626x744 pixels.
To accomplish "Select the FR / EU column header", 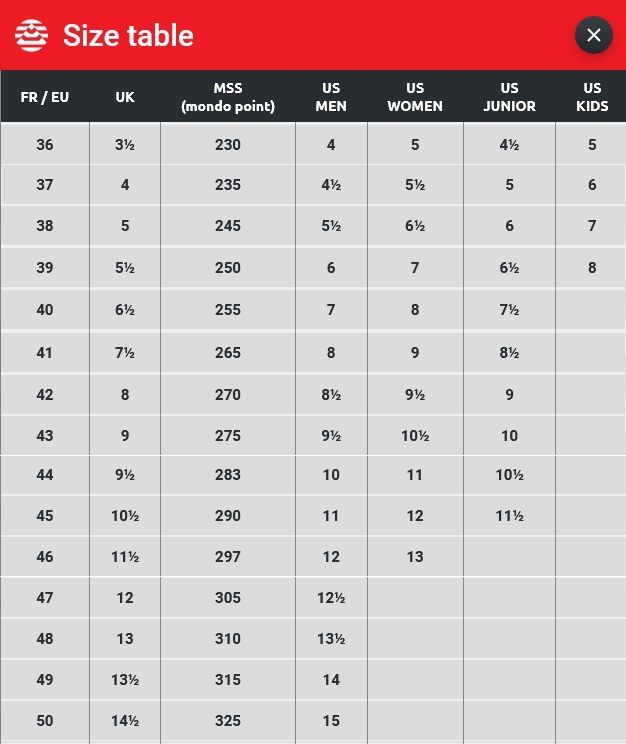I will click(x=45, y=97).
